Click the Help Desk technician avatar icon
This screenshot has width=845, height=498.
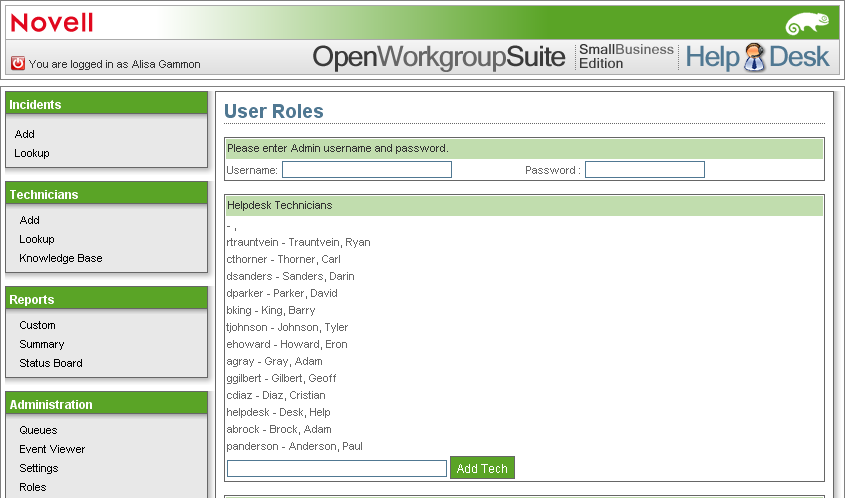tap(754, 57)
